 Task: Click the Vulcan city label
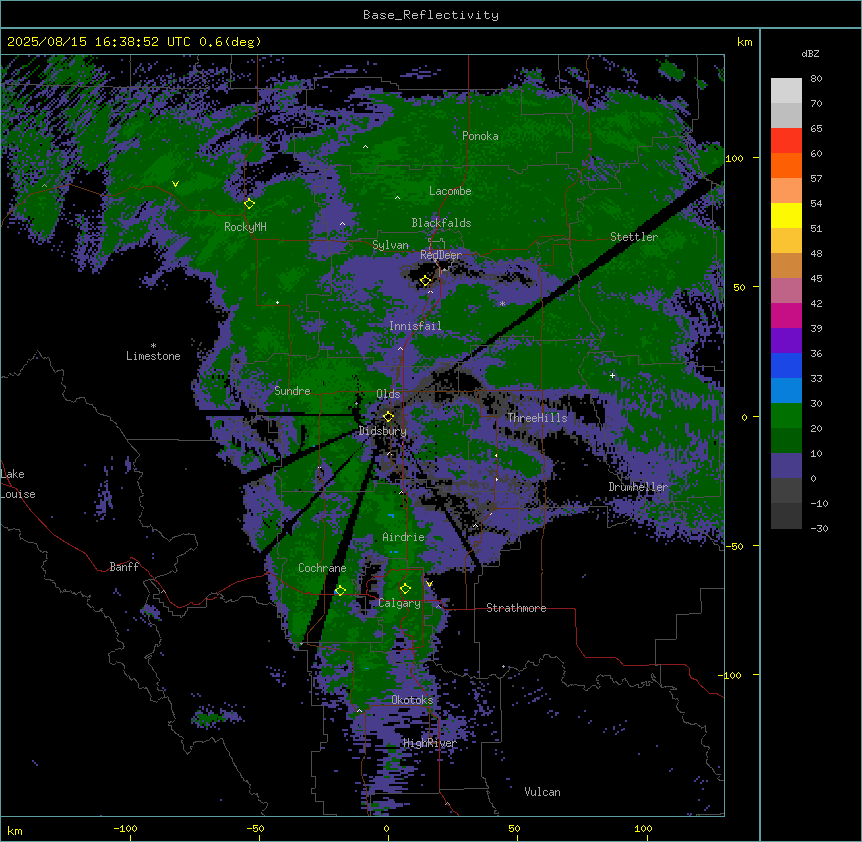click(x=543, y=792)
